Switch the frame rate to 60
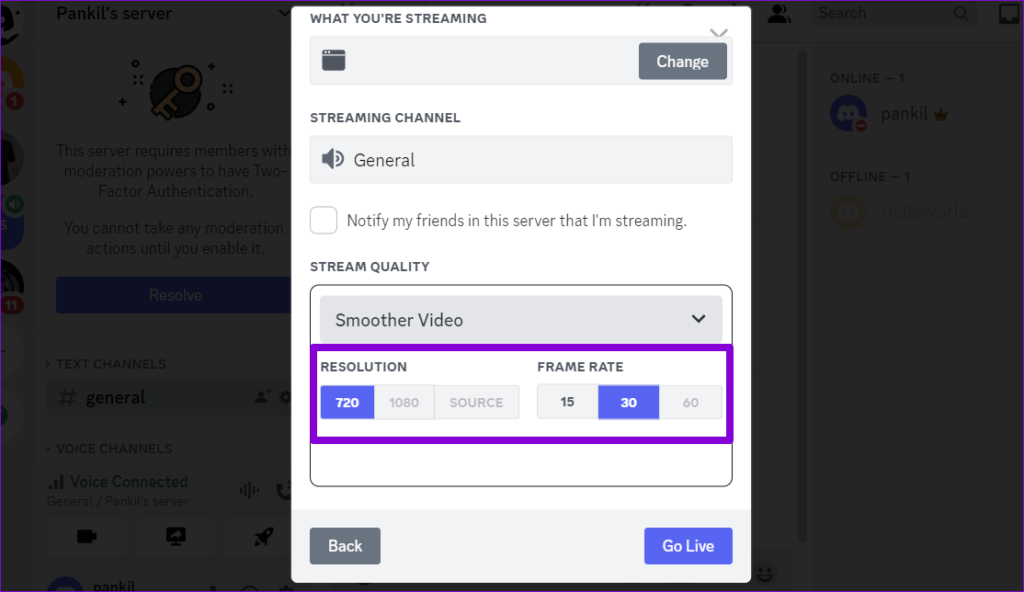This screenshot has width=1024, height=592. pos(690,401)
